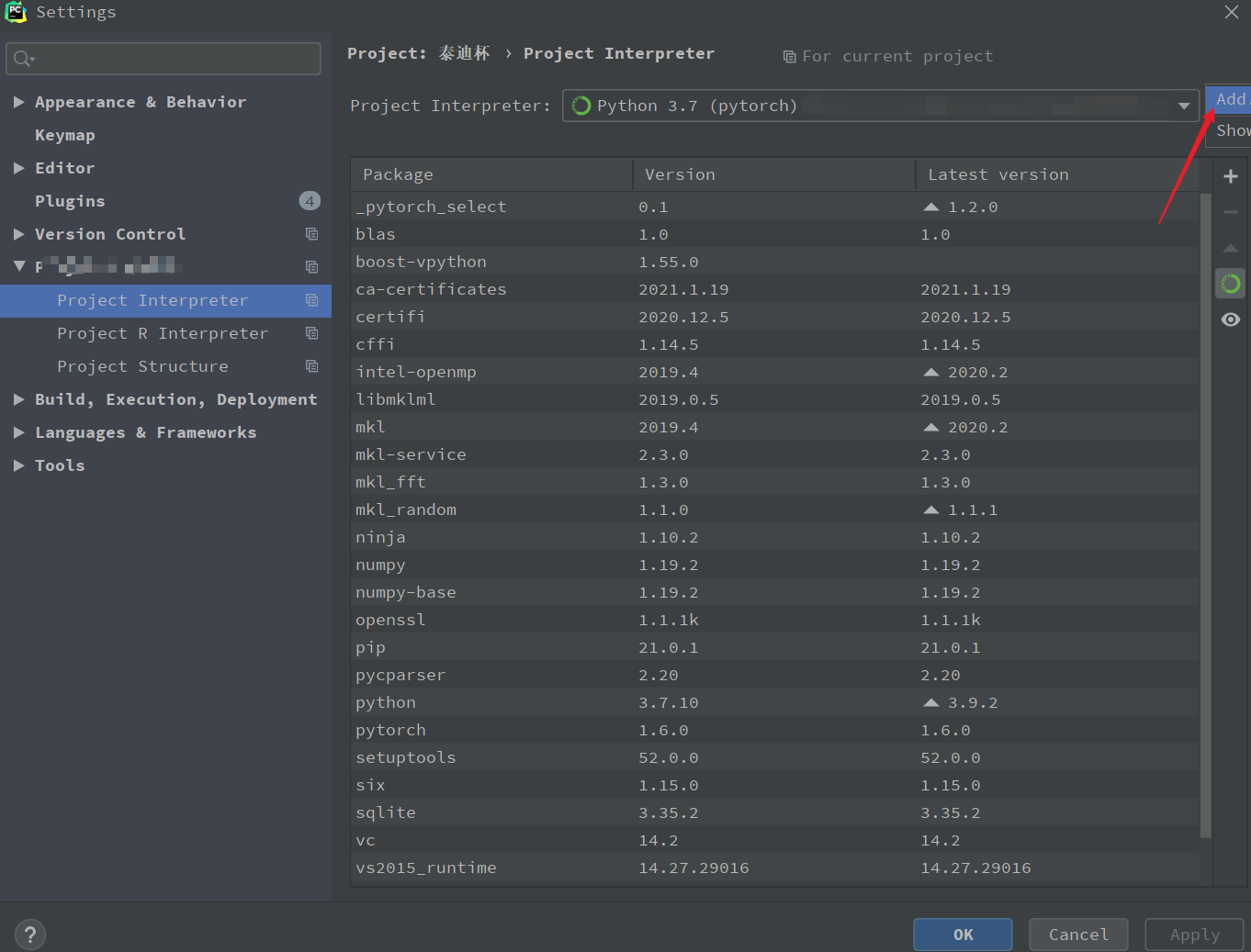The width and height of the screenshot is (1251, 952).
Task: Click copy icon beside Project Structure
Action: (312, 366)
